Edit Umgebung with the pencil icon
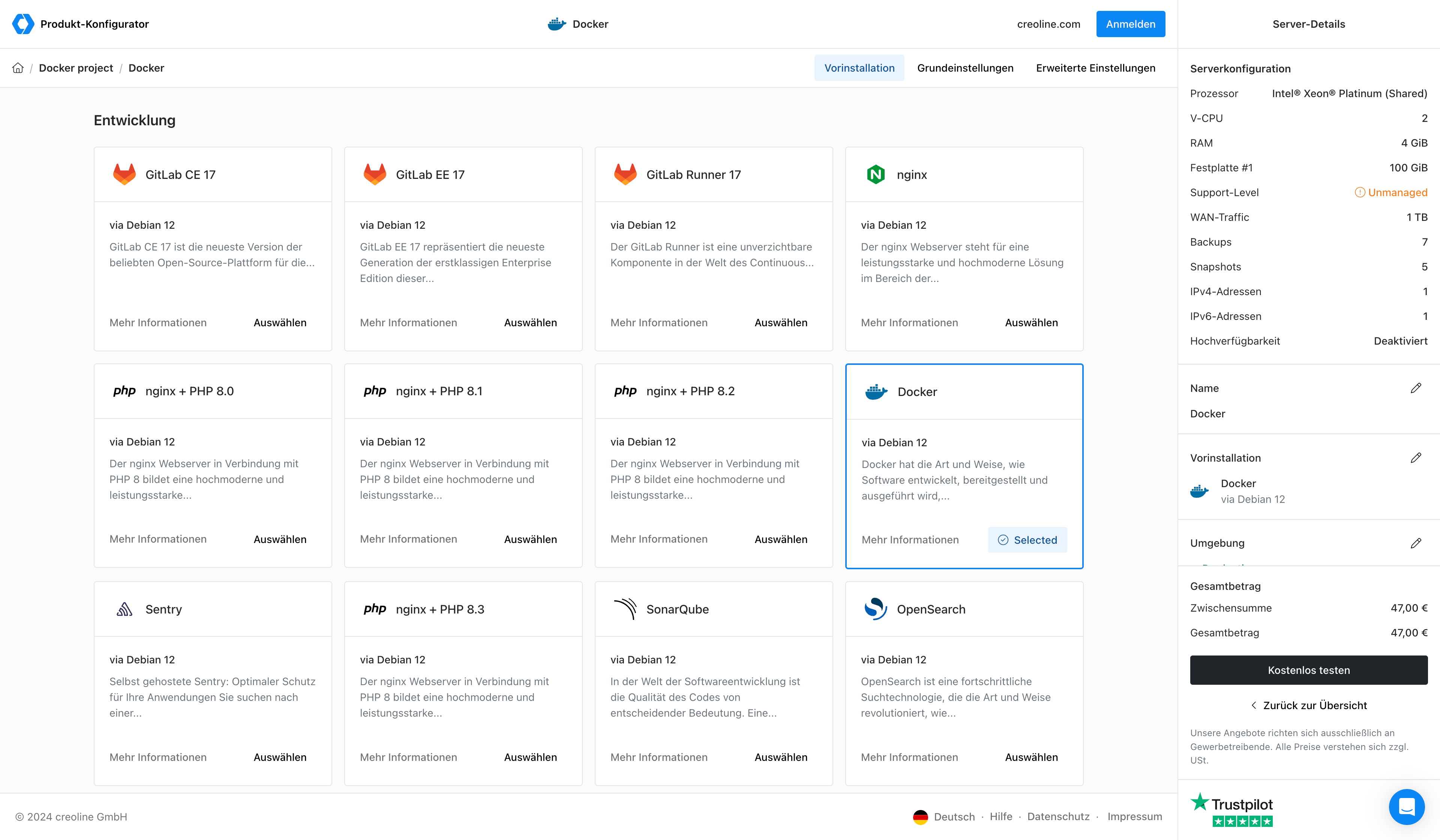Viewport: 1440px width, 840px height. pyautogui.click(x=1415, y=543)
